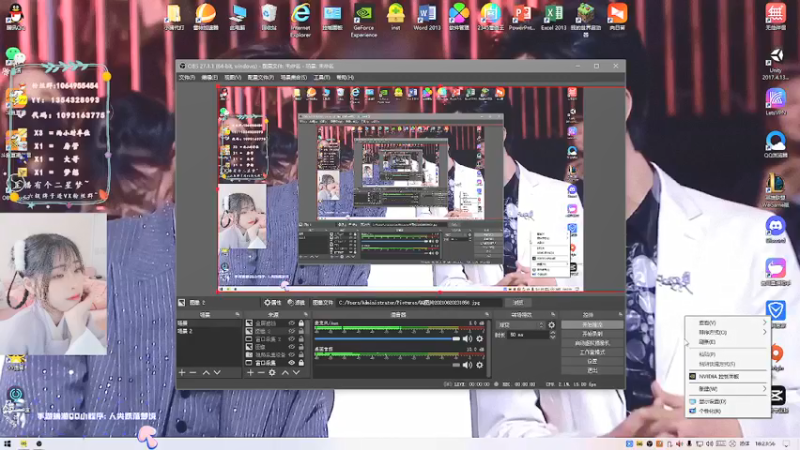
Task: Add a new source with plus icon
Action: (x=250, y=373)
